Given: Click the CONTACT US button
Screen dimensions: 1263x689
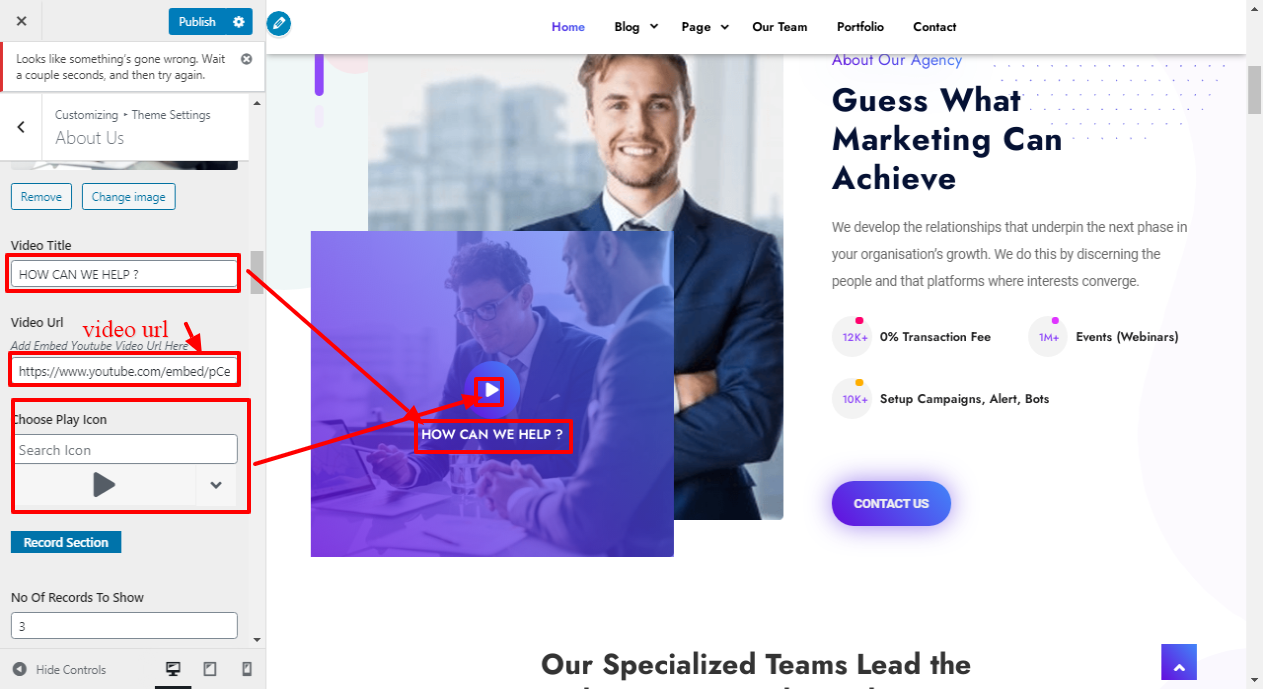Looking at the screenshot, I should click(891, 503).
